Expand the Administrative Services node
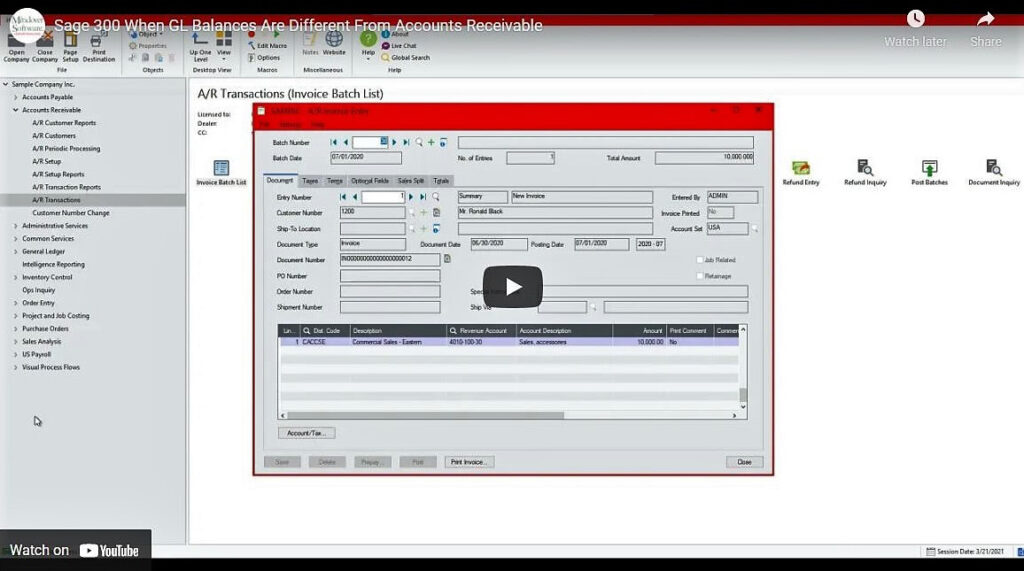Screen dimensions: 1024x571 pyautogui.click(x=16, y=226)
